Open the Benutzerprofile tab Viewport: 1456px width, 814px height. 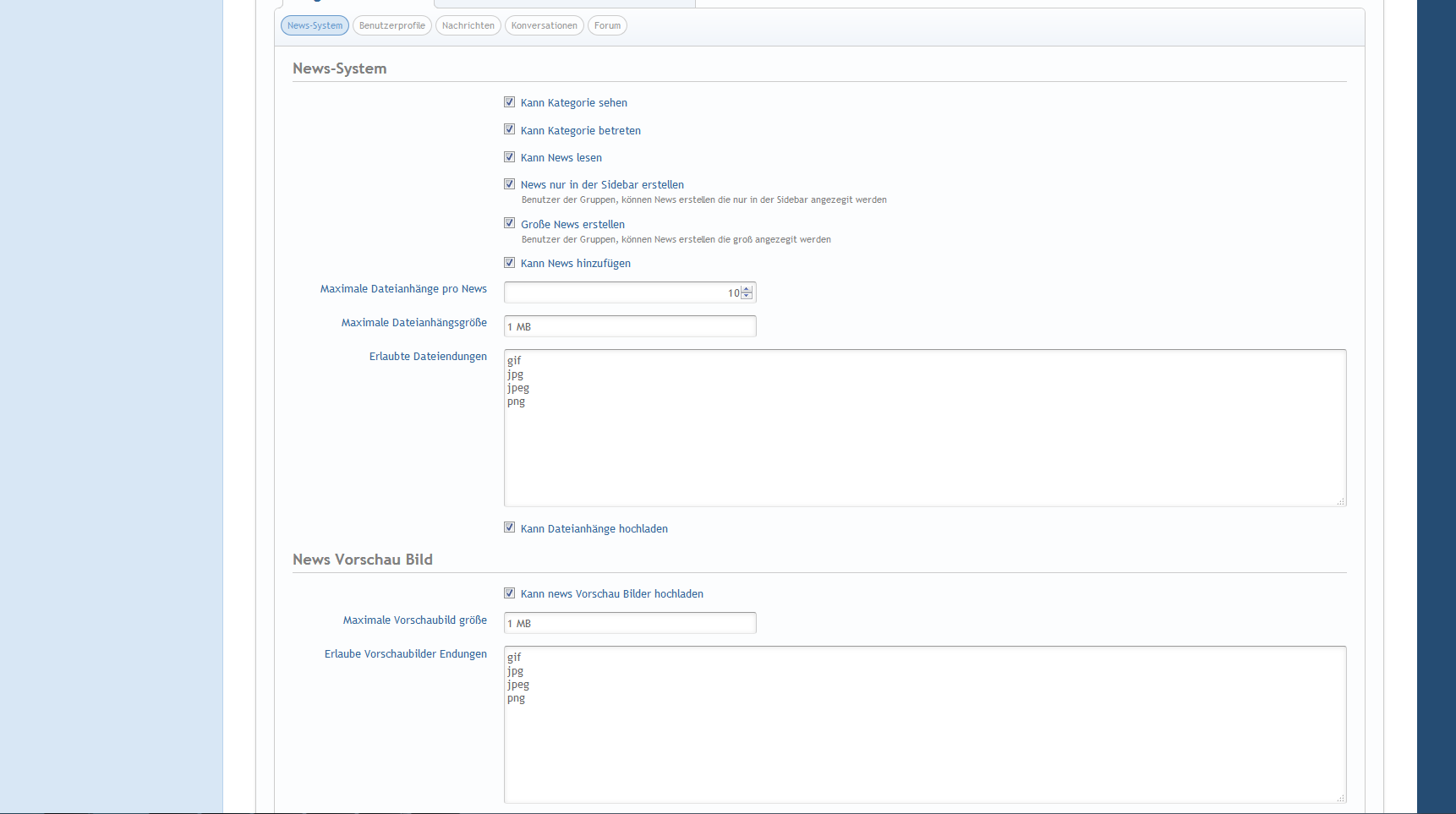pyautogui.click(x=391, y=25)
